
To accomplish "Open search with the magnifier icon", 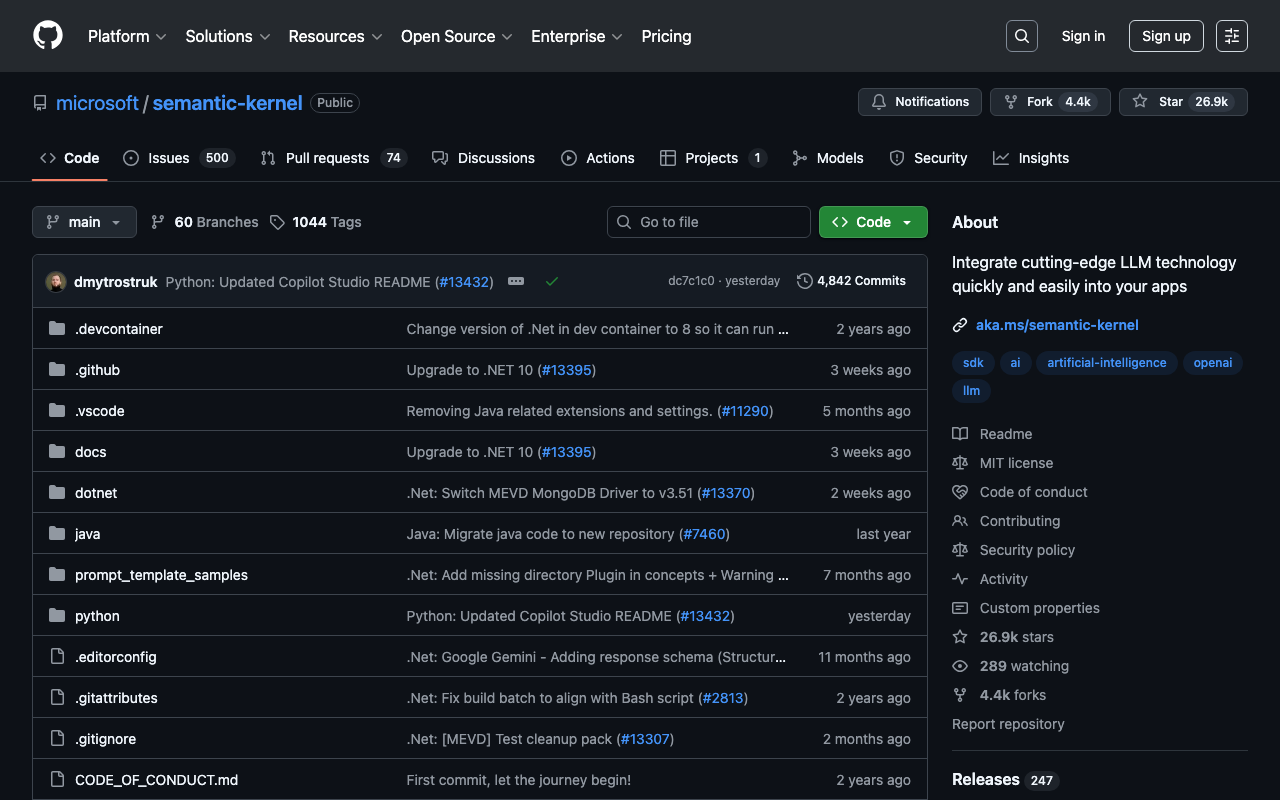I will click(1021, 36).
